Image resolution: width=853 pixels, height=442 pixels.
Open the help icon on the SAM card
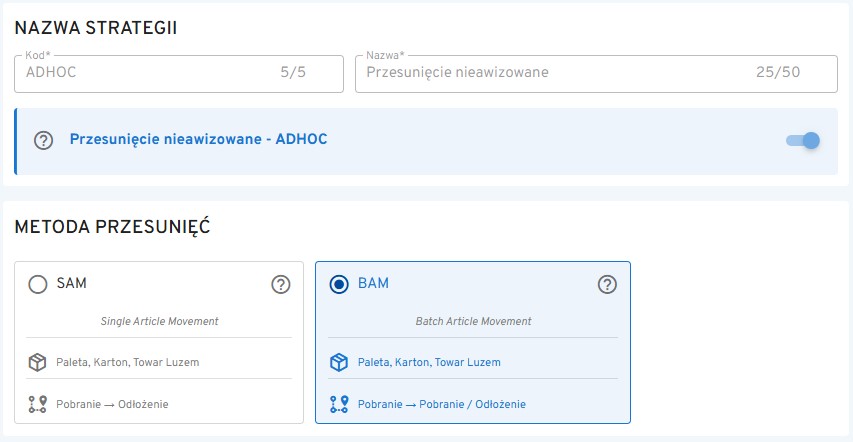tap(281, 285)
